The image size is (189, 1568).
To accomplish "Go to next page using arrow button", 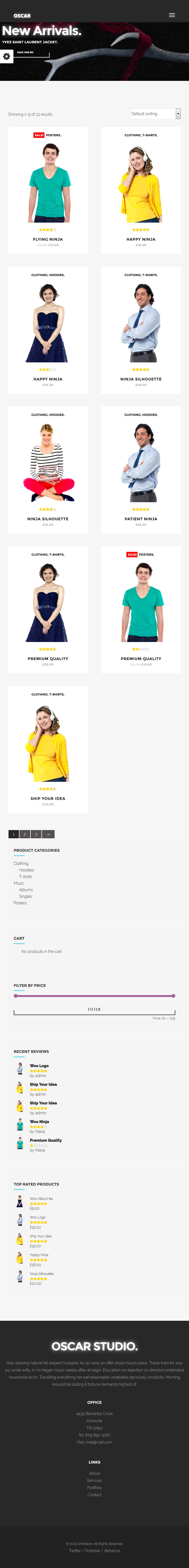I will tap(48, 834).
